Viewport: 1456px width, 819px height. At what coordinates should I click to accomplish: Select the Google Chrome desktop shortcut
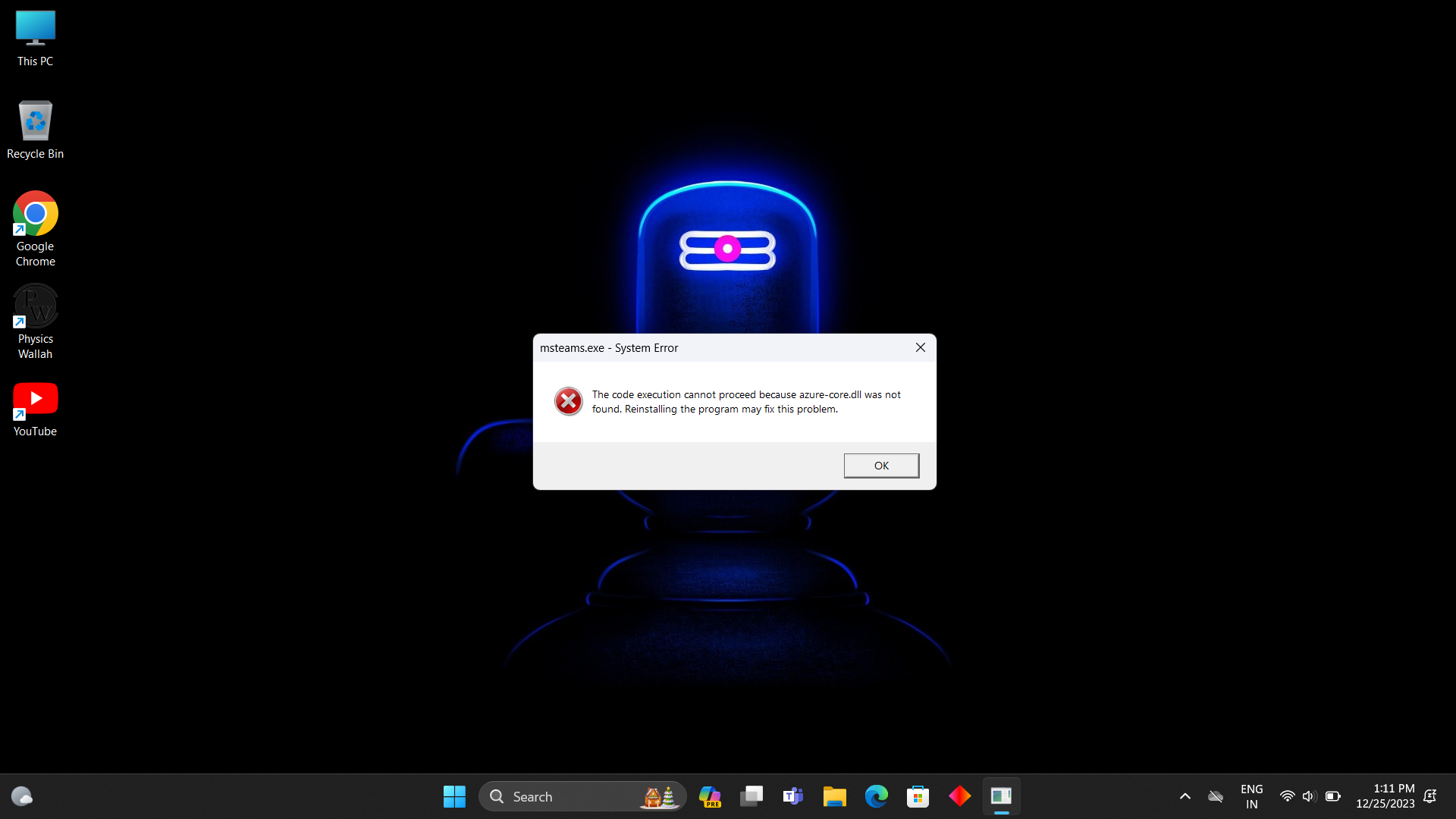[x=36, y=229]
